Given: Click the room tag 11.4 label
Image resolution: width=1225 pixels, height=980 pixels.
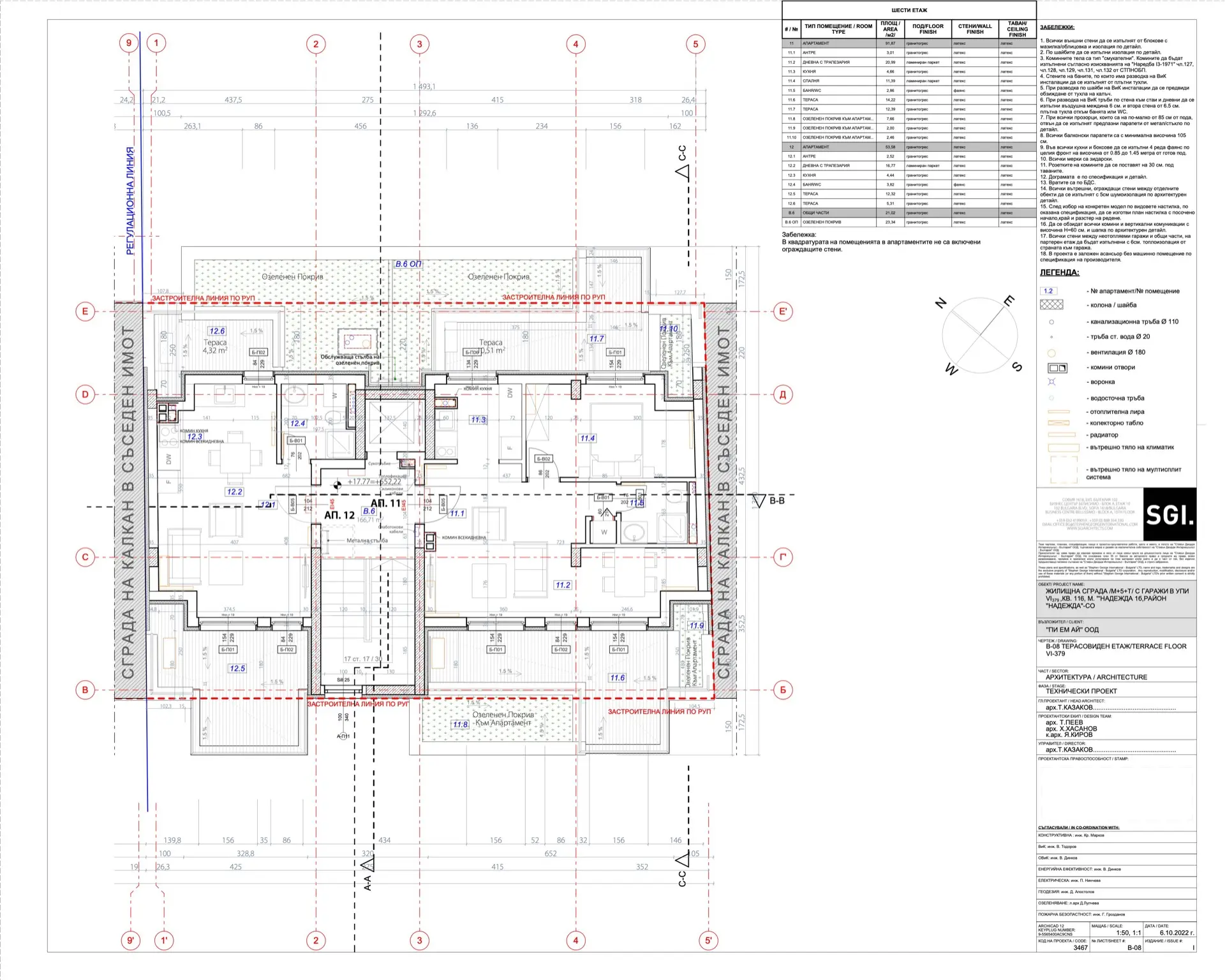Looking at the screenshot, I should click(x=587, y=438).
